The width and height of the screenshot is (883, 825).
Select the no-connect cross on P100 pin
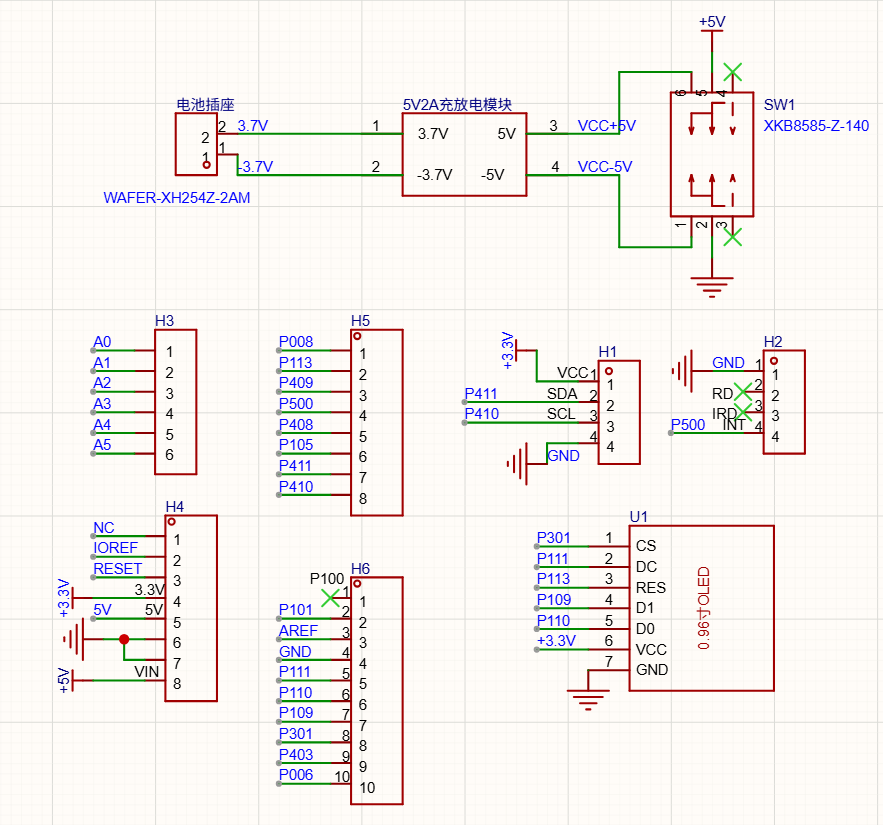click(x=331, y=597)
